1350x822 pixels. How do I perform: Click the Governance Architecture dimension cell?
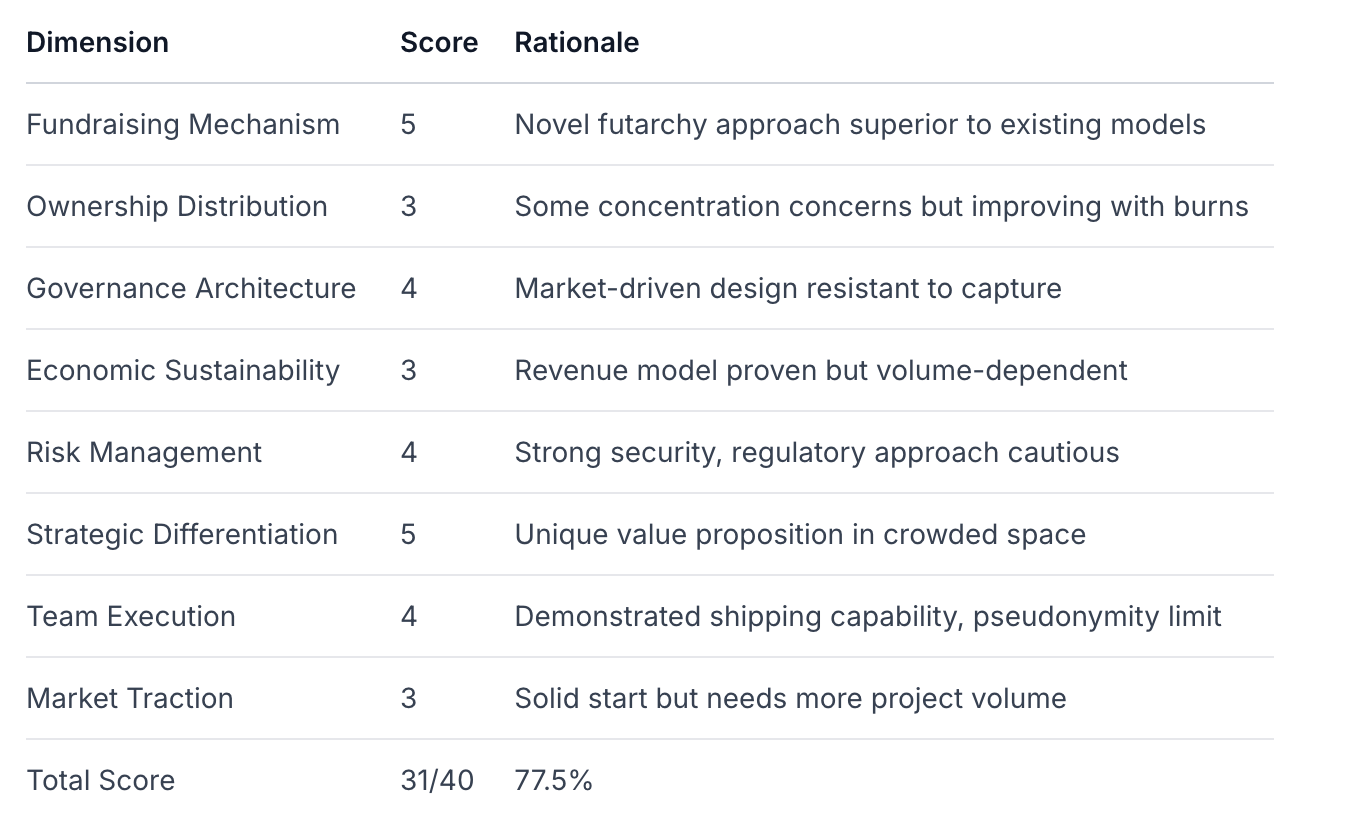tap(191, 289)
